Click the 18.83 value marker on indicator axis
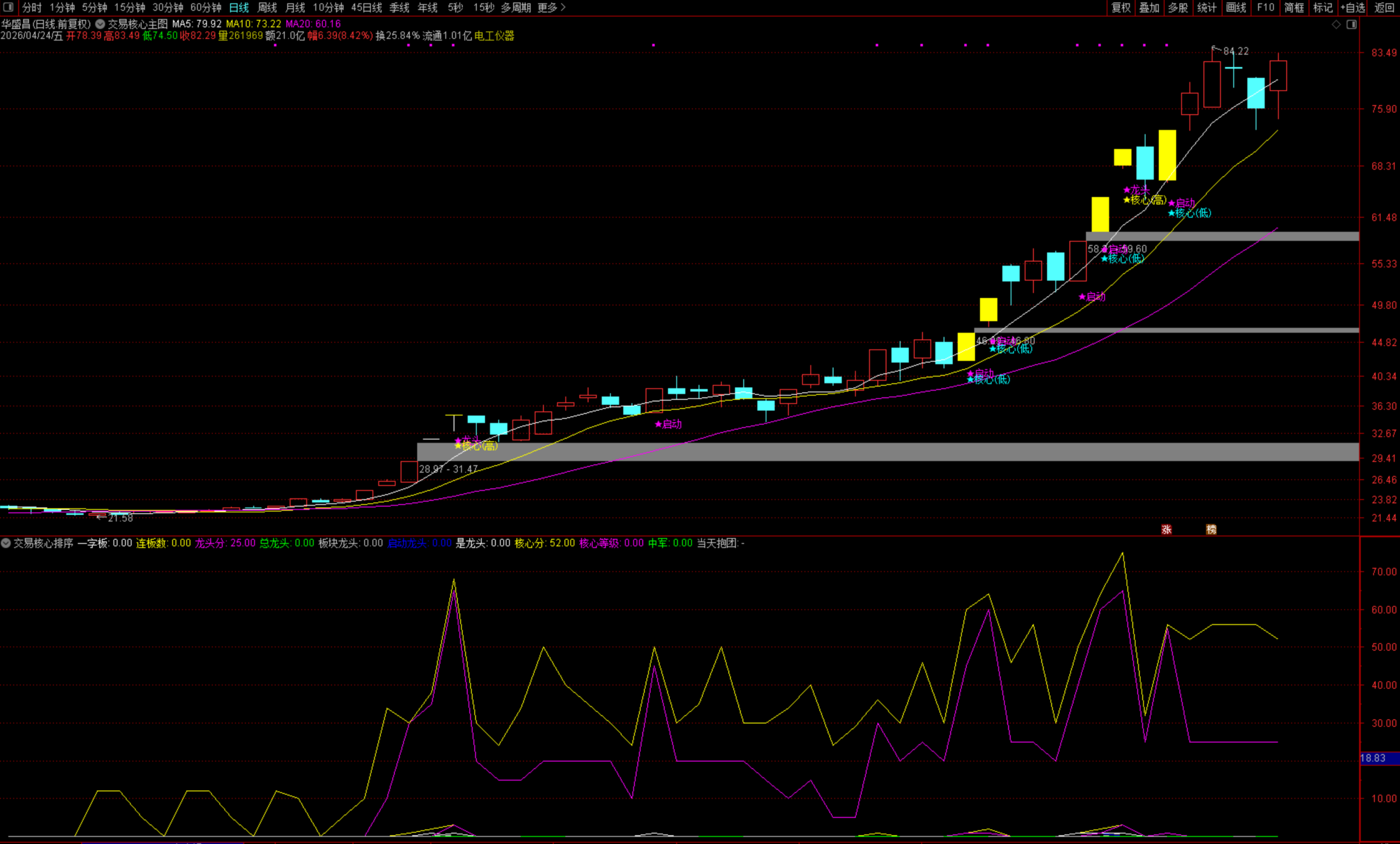Screen dimensions: 1400x844 (x=1375, y=758)
